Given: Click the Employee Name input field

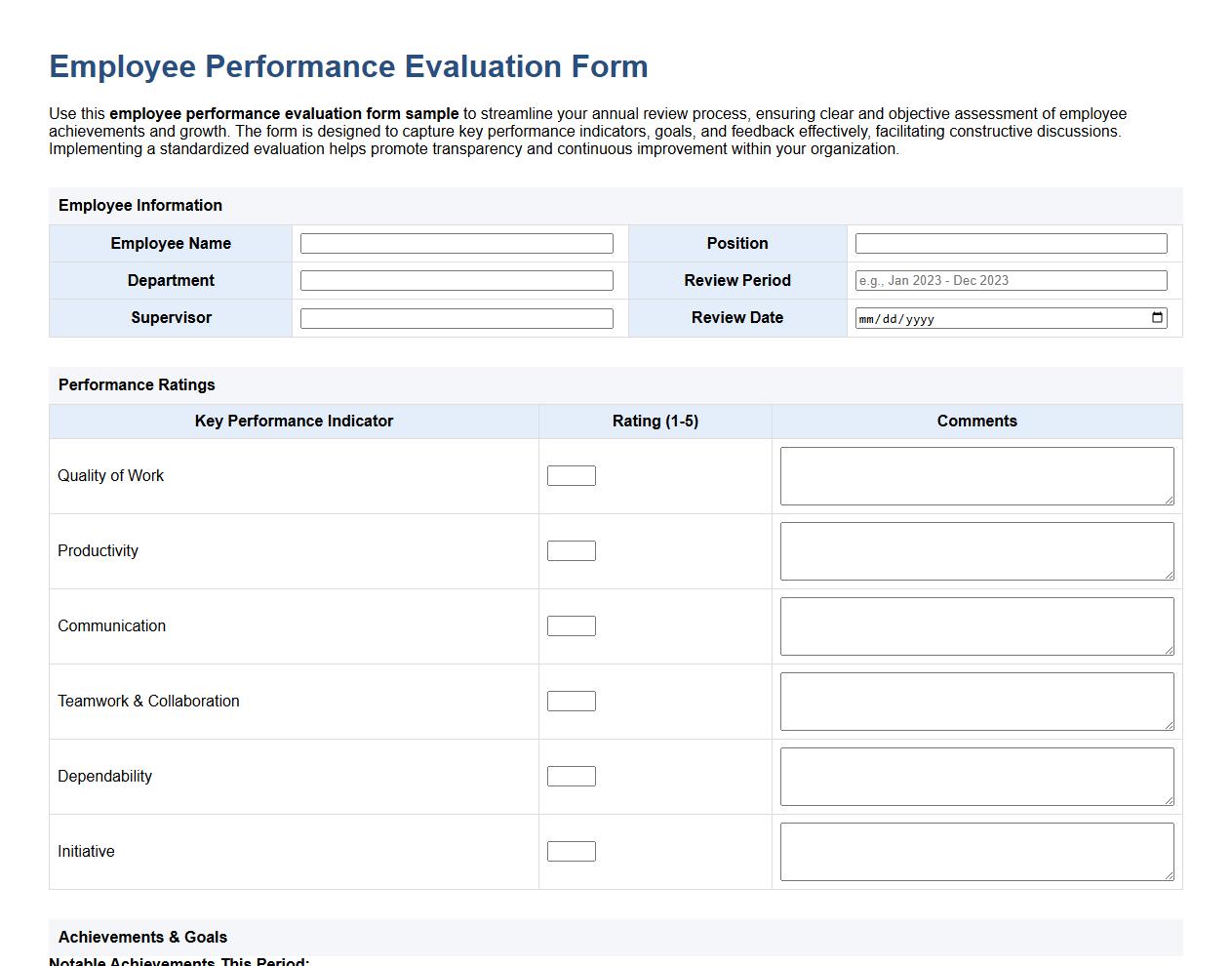Looking at the screenshot, I should pos(457,243).
